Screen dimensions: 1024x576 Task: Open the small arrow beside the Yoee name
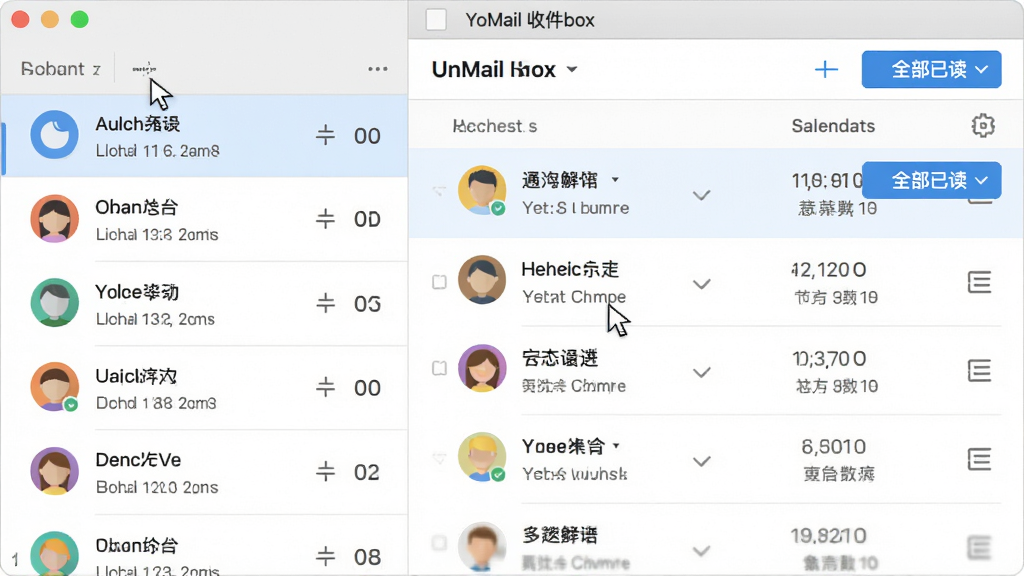[x=616, y=446]
